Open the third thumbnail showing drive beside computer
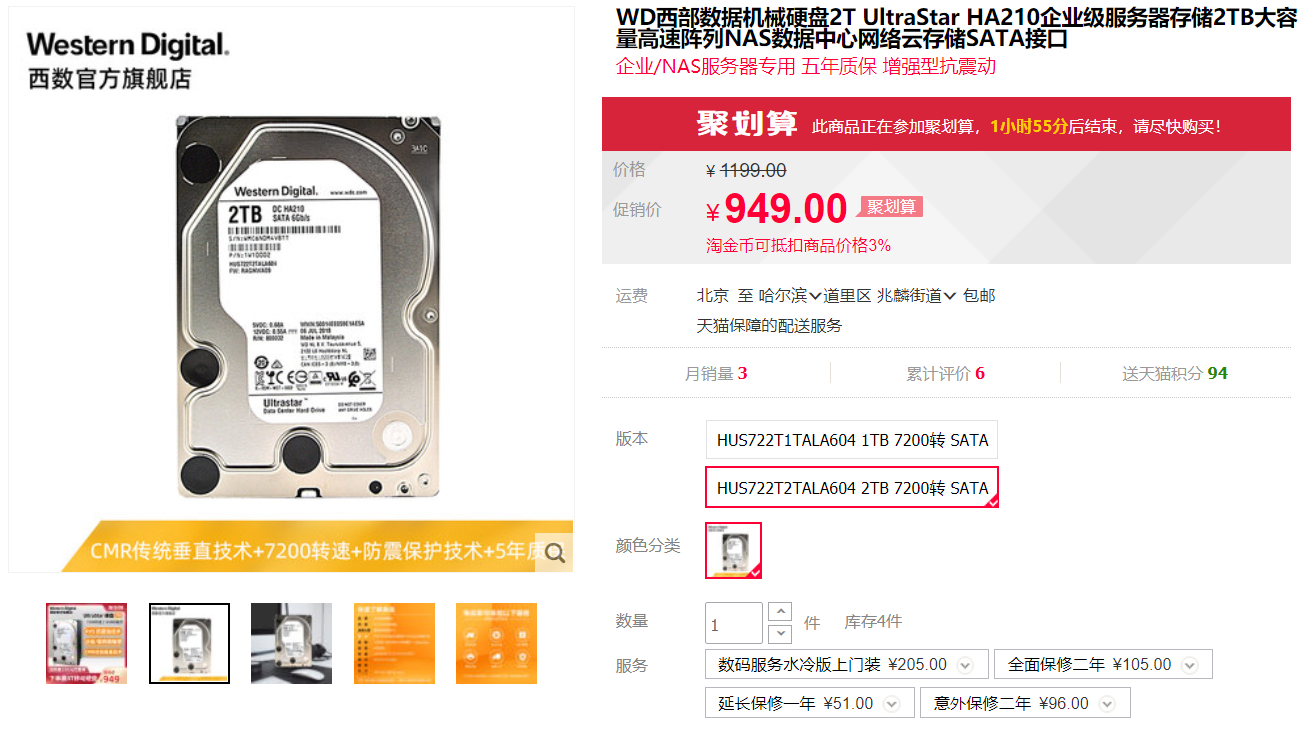 (x=292, y=643)
